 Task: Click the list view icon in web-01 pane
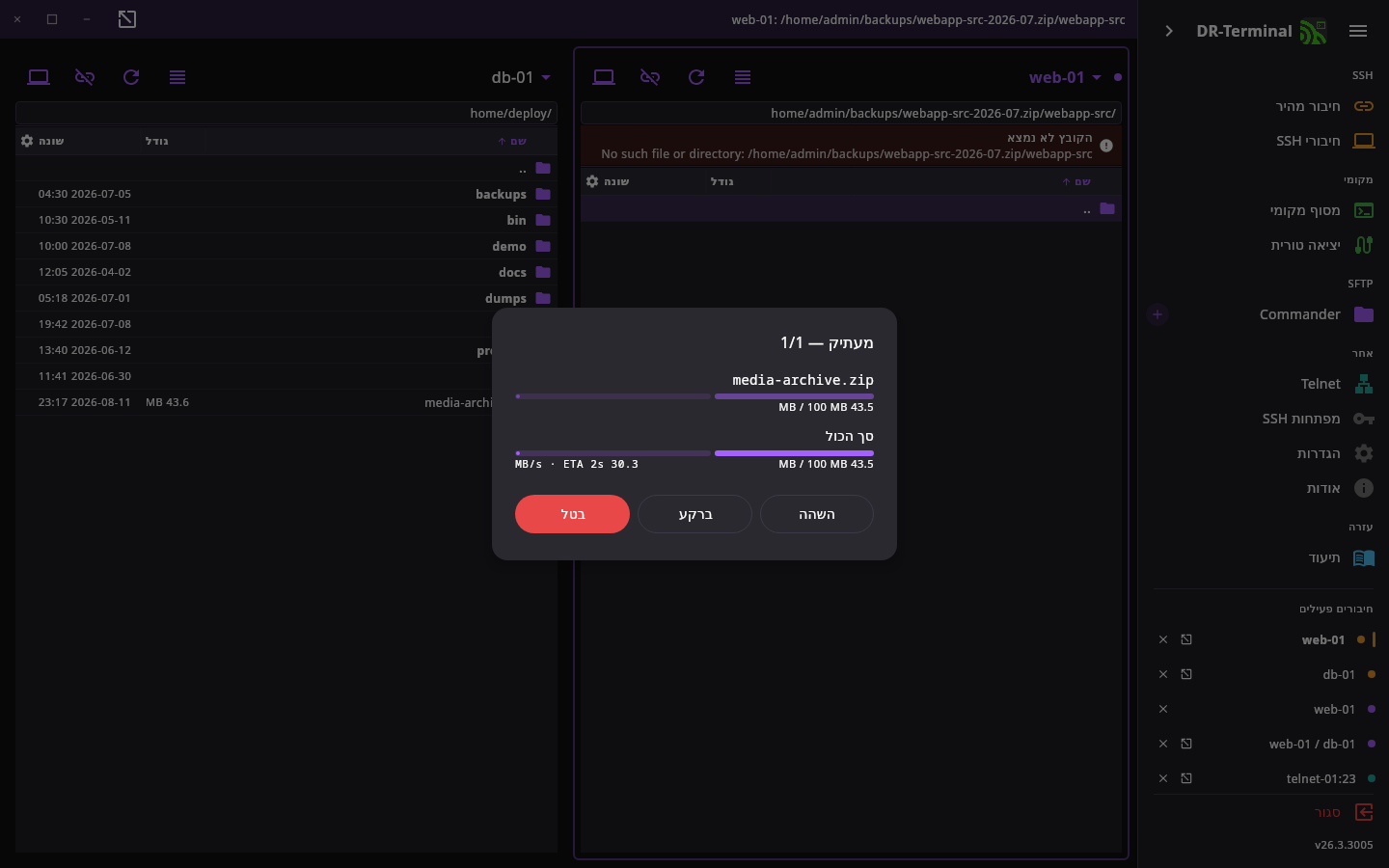click(743, 77)
